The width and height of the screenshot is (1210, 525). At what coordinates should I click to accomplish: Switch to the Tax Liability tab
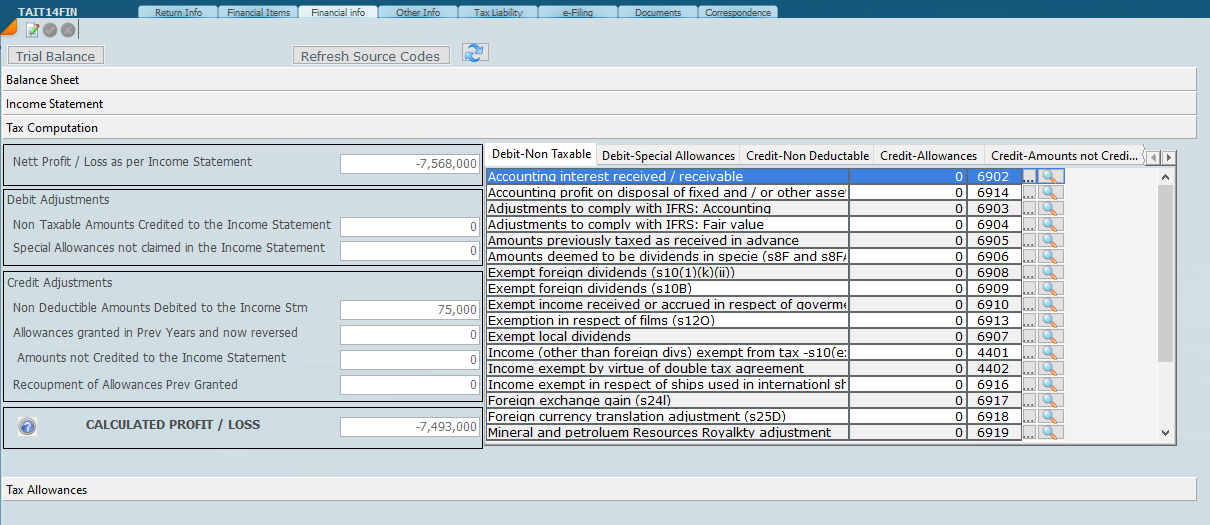498,13
